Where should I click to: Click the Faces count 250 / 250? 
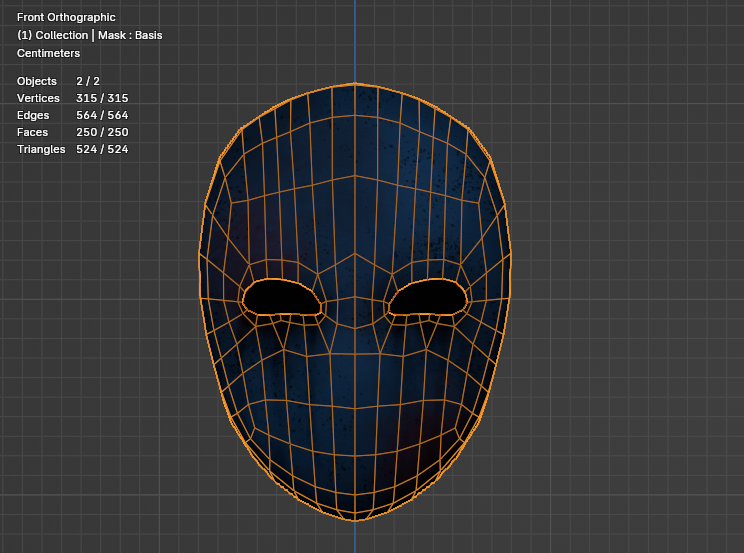(102, 132)
